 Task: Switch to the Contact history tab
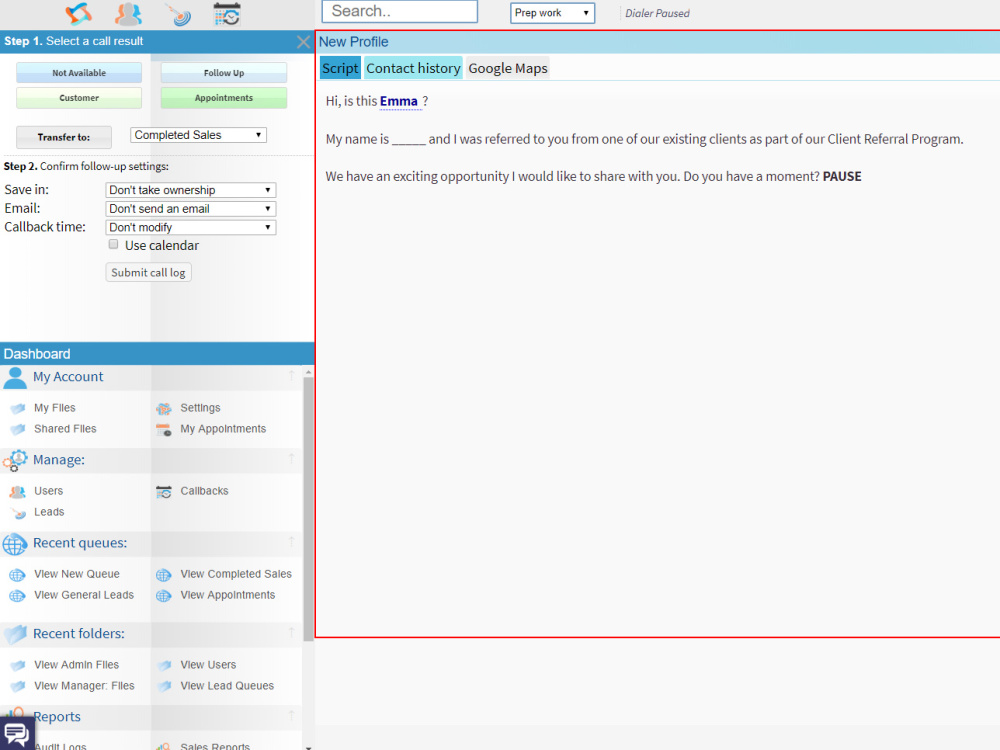[x=413, y=68]
